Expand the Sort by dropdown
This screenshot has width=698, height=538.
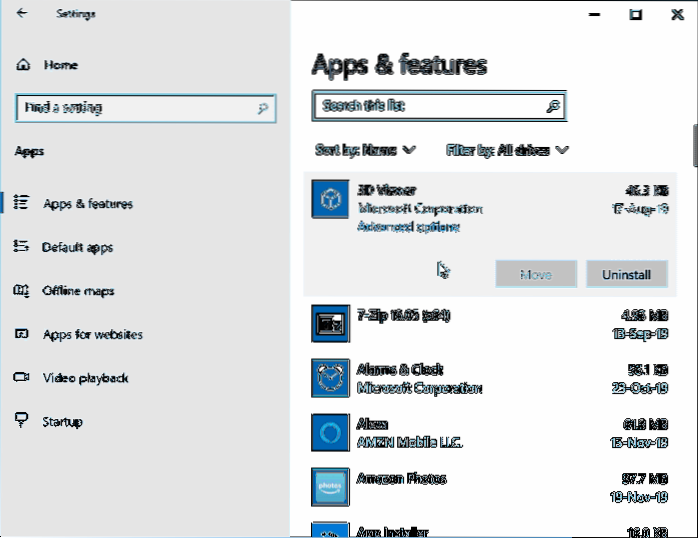point(365,150)
